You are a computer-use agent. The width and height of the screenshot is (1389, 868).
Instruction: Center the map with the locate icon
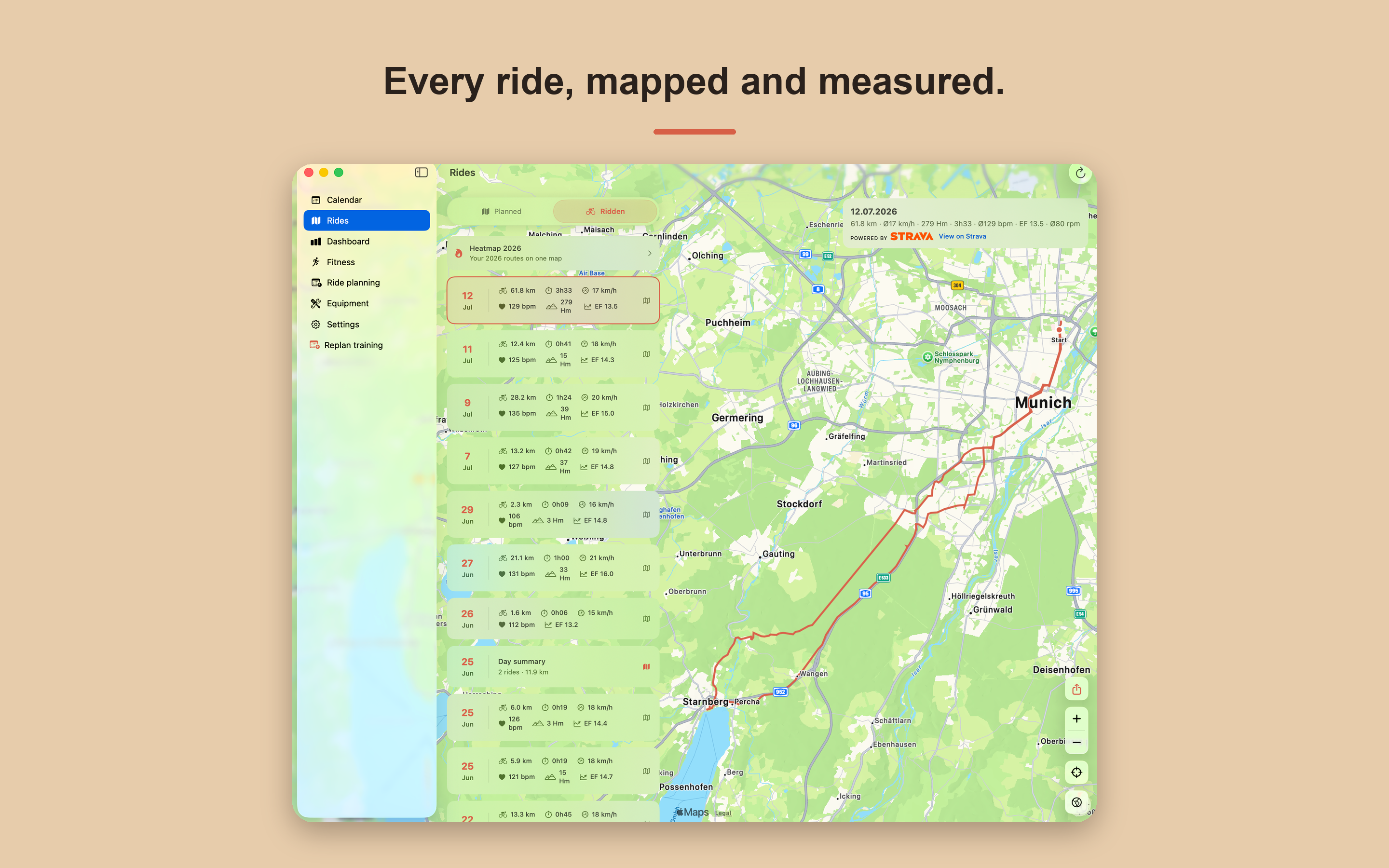(1076, 772)
